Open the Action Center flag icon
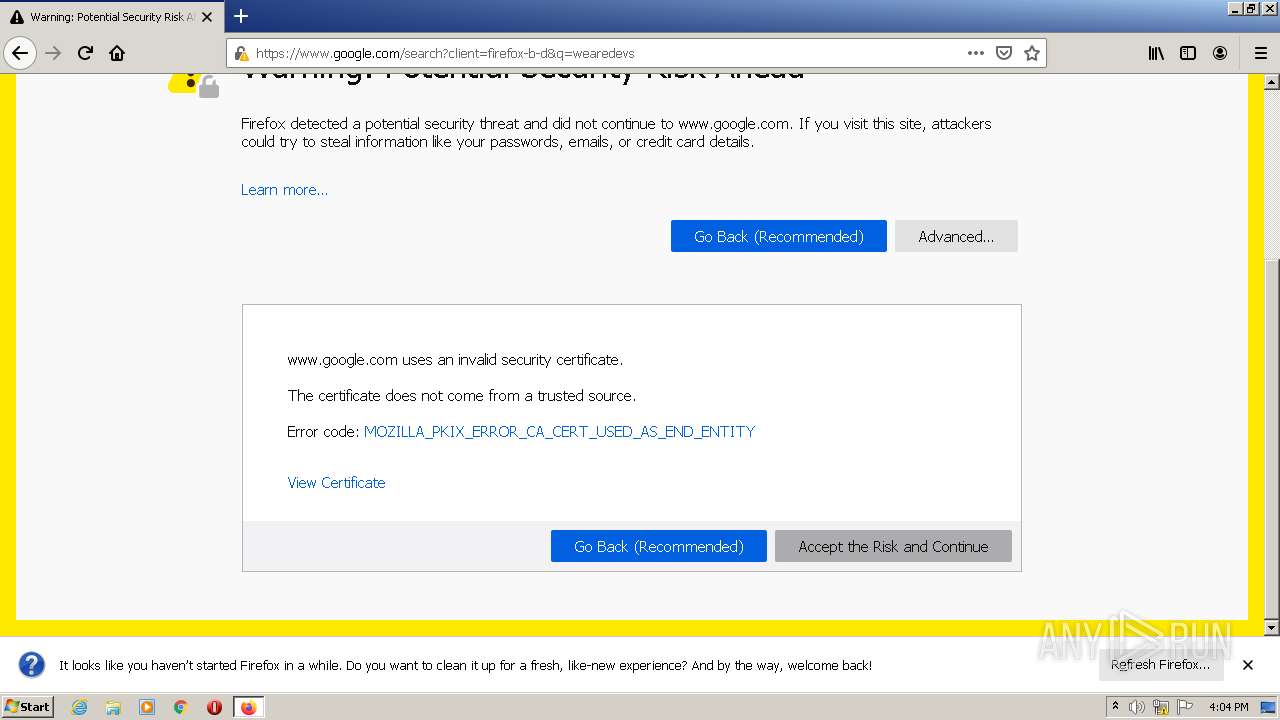1280x720 pixels. click(1185, 707)
